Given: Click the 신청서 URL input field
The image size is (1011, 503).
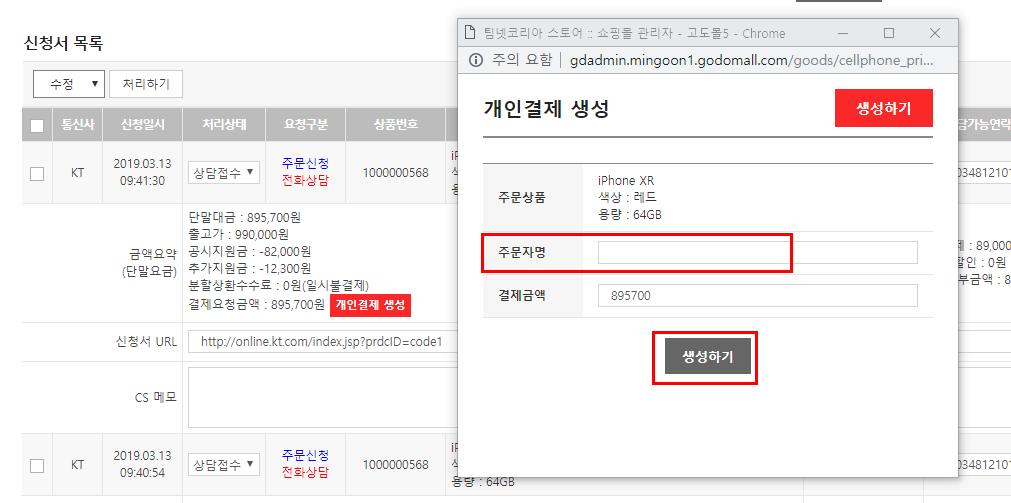Looking at the screenshot, I should pos(320,342).
